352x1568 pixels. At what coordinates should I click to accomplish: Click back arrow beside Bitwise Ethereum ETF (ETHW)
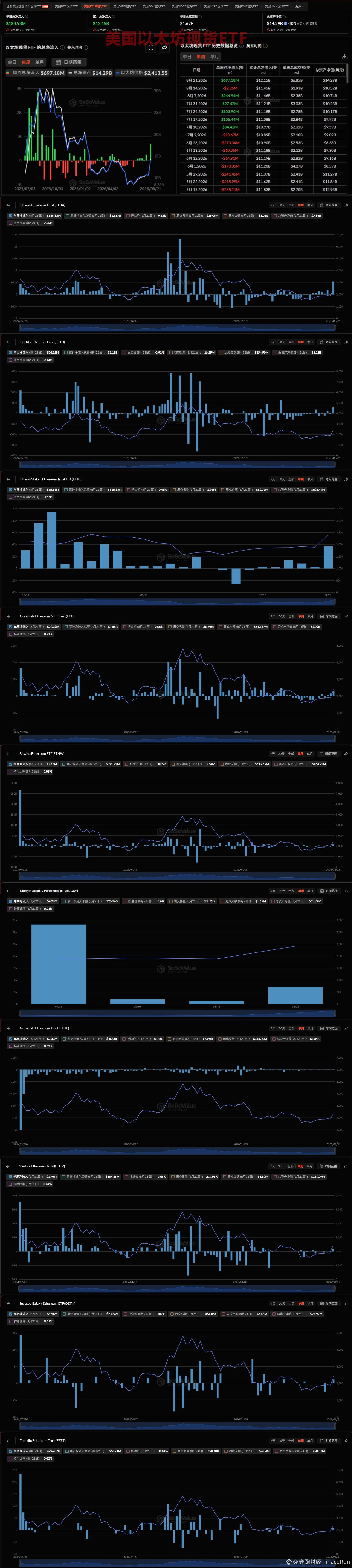click(8, 754)
